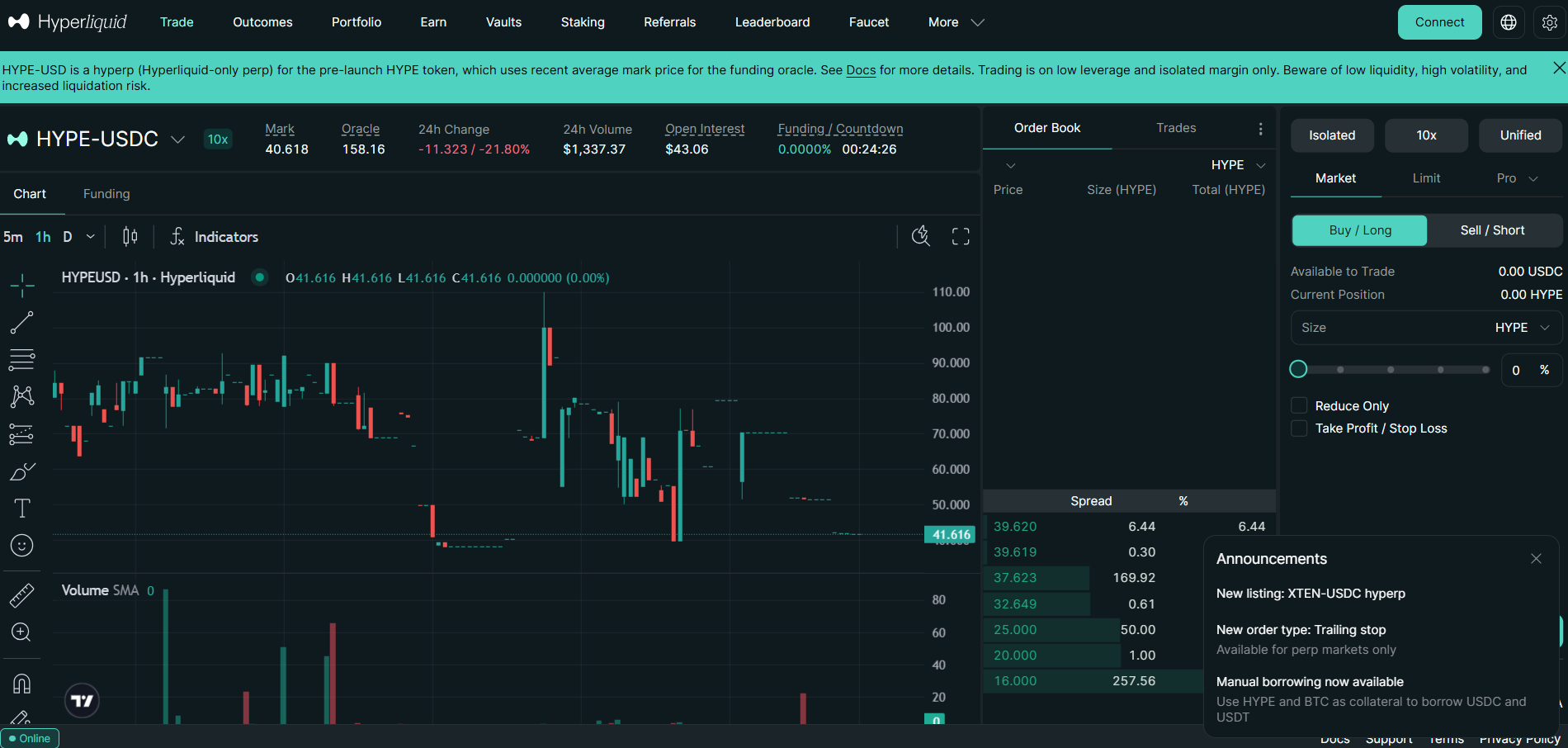1568x748 pixels.
Task: Open the emoji icons tool
Action: pos(22,545)
